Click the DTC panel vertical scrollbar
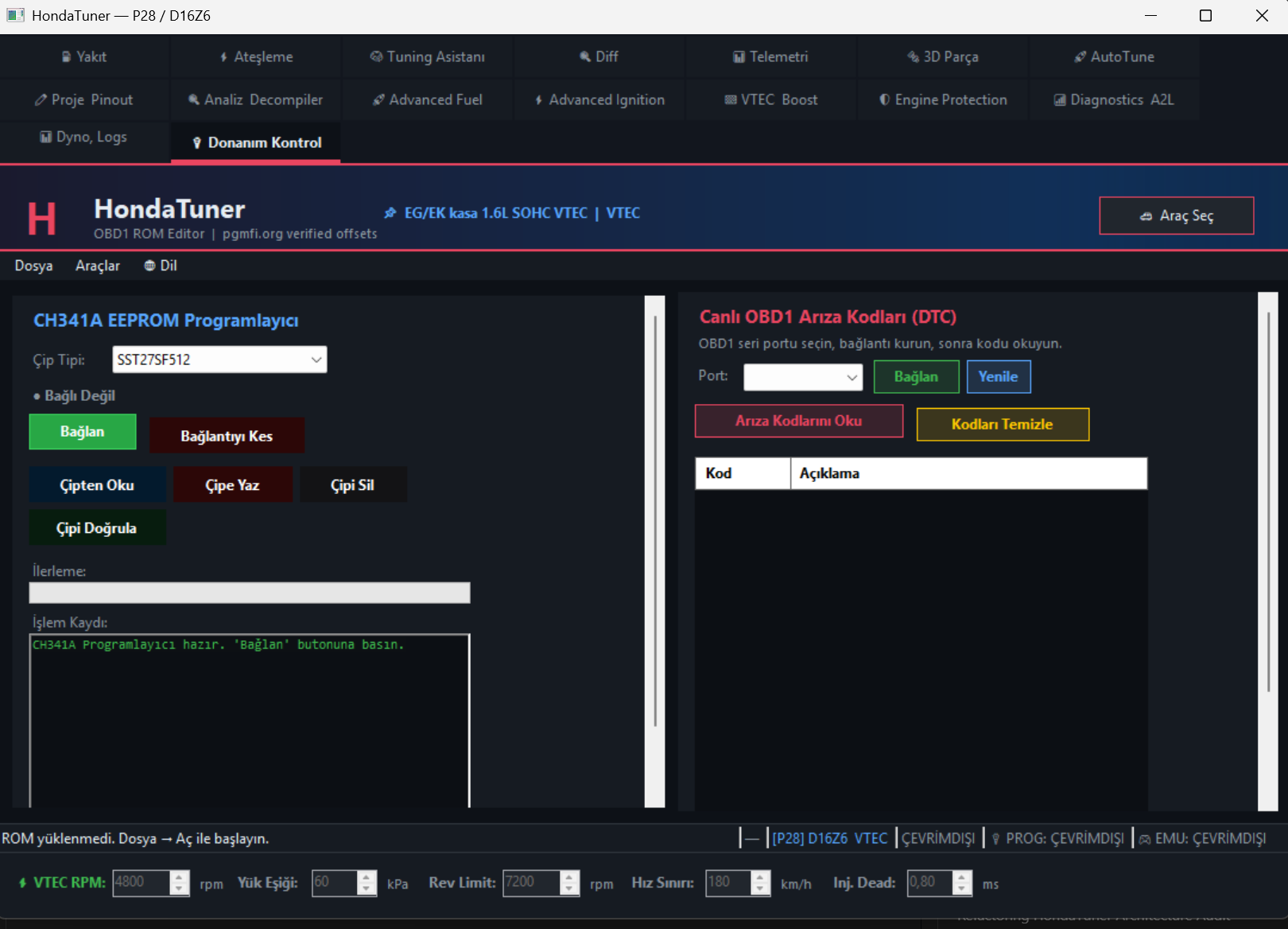The height and width of the screenshot is (929, 1288). [1268, 552]
